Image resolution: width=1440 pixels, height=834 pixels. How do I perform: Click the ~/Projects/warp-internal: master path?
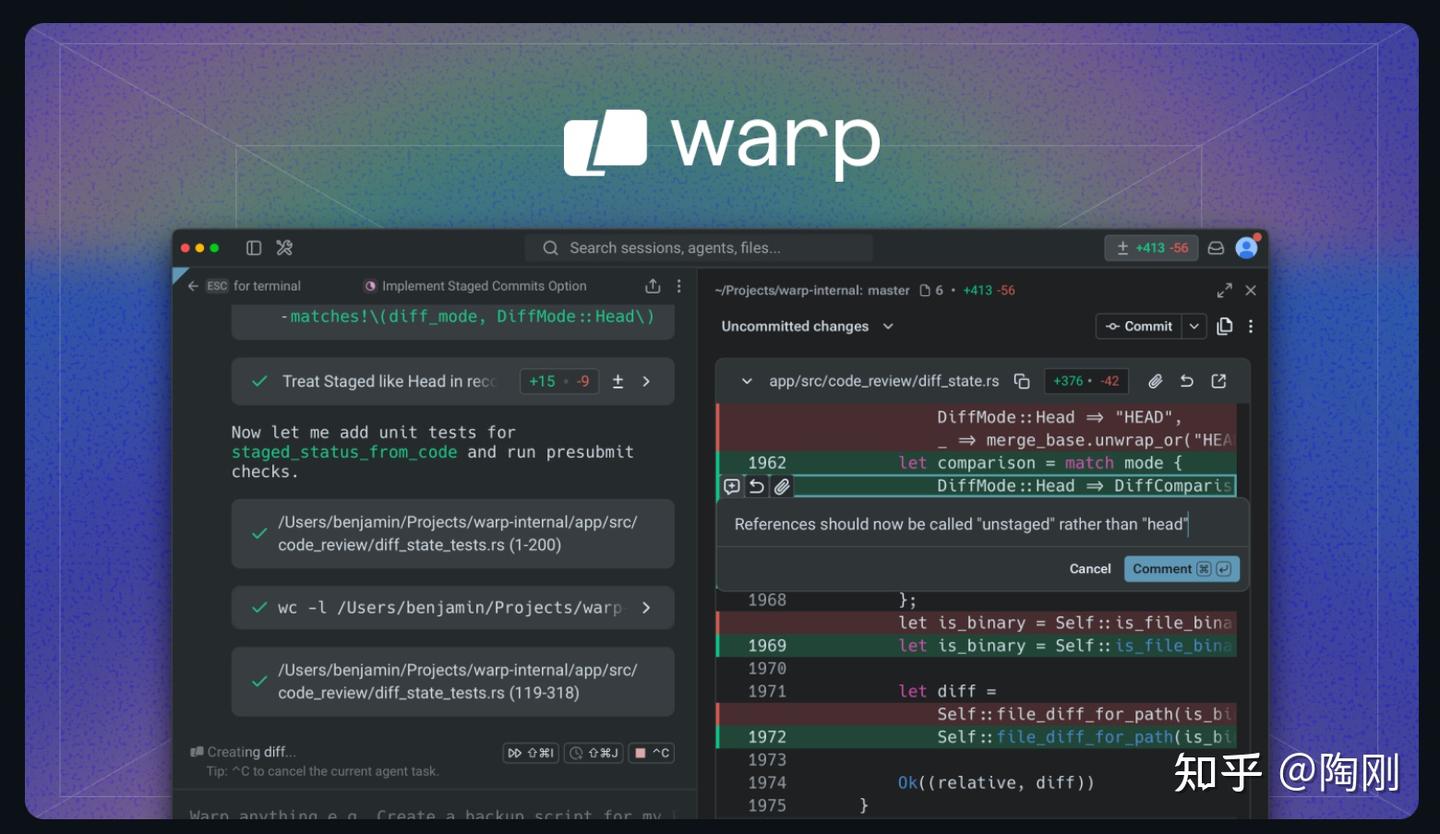[x=812, y=290]
